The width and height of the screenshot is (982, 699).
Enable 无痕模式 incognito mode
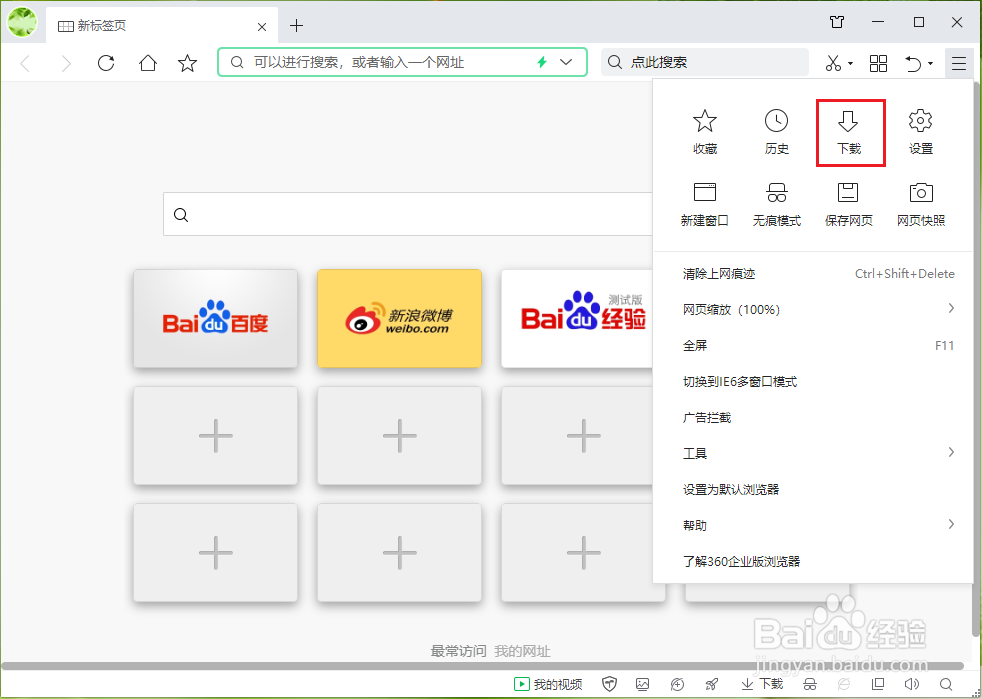coord(776,200)
